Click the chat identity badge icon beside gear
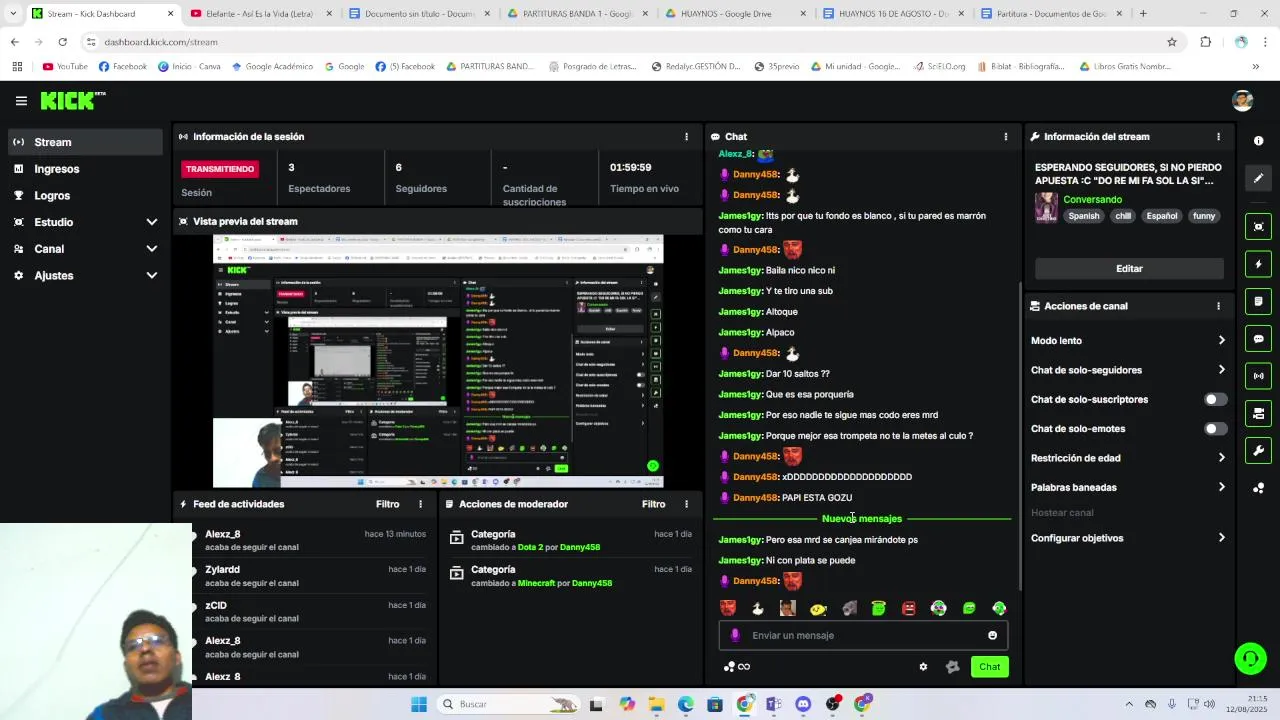Viewport: 1280px width, 720px height. (x=952, y=667)
